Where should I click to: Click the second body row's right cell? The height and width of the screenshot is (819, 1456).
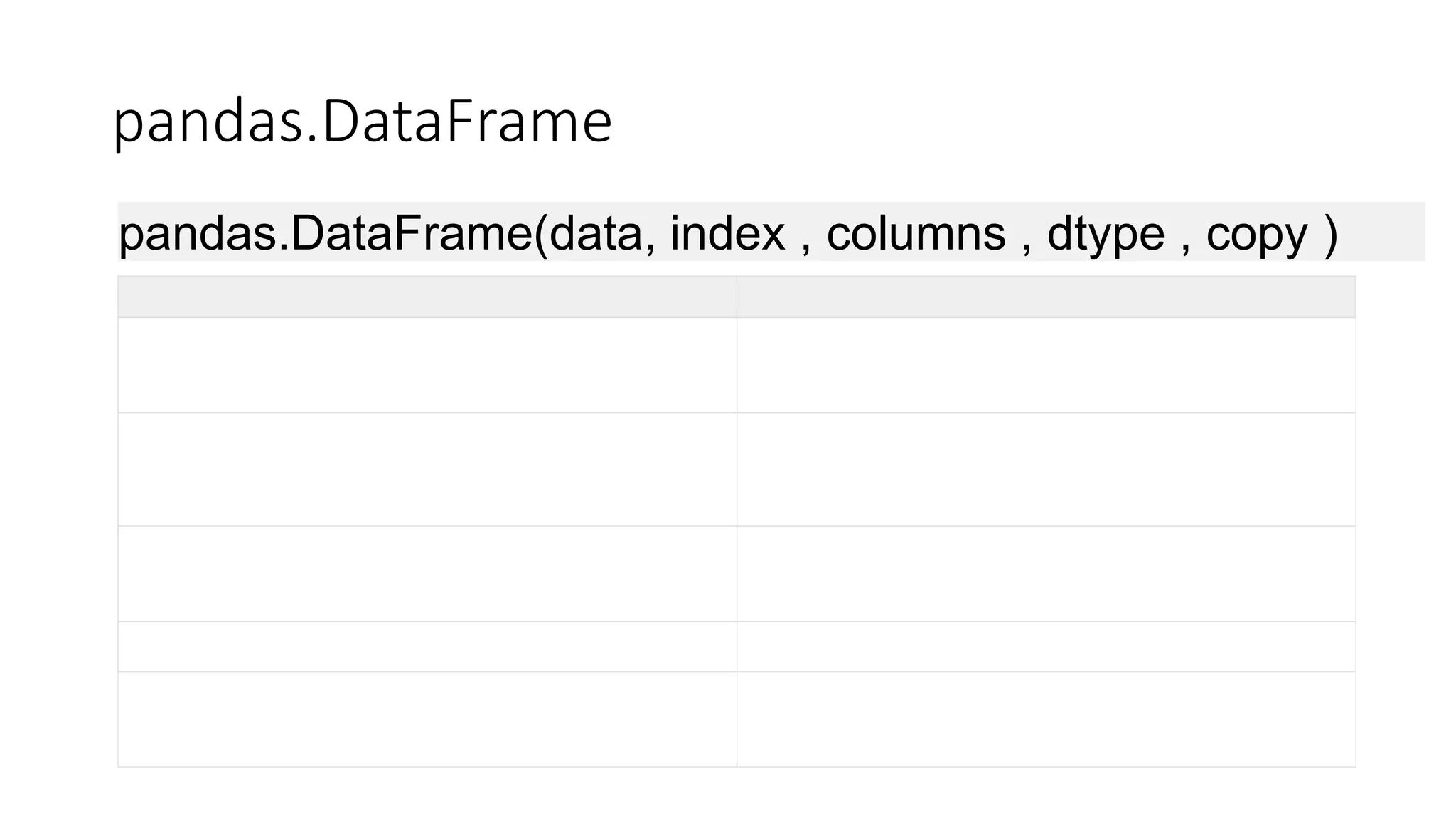point(1046,469)
